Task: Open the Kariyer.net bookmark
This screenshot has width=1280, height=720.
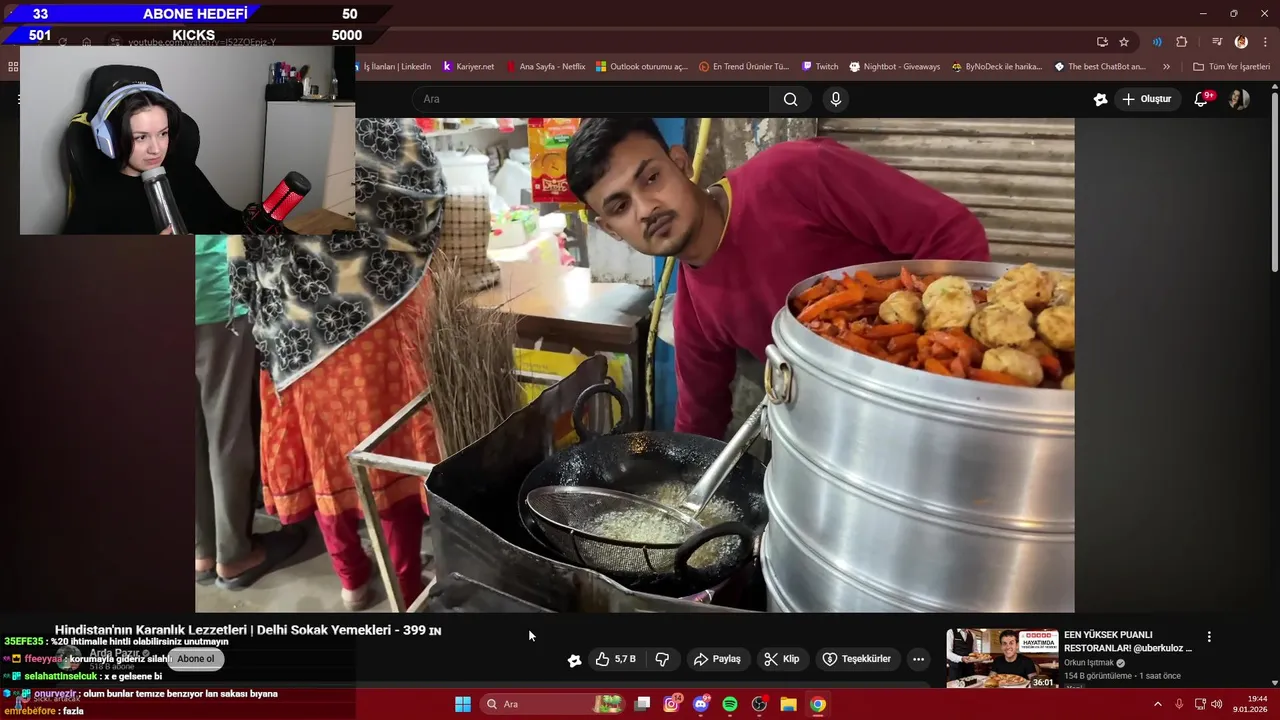Action: (468, 67)
